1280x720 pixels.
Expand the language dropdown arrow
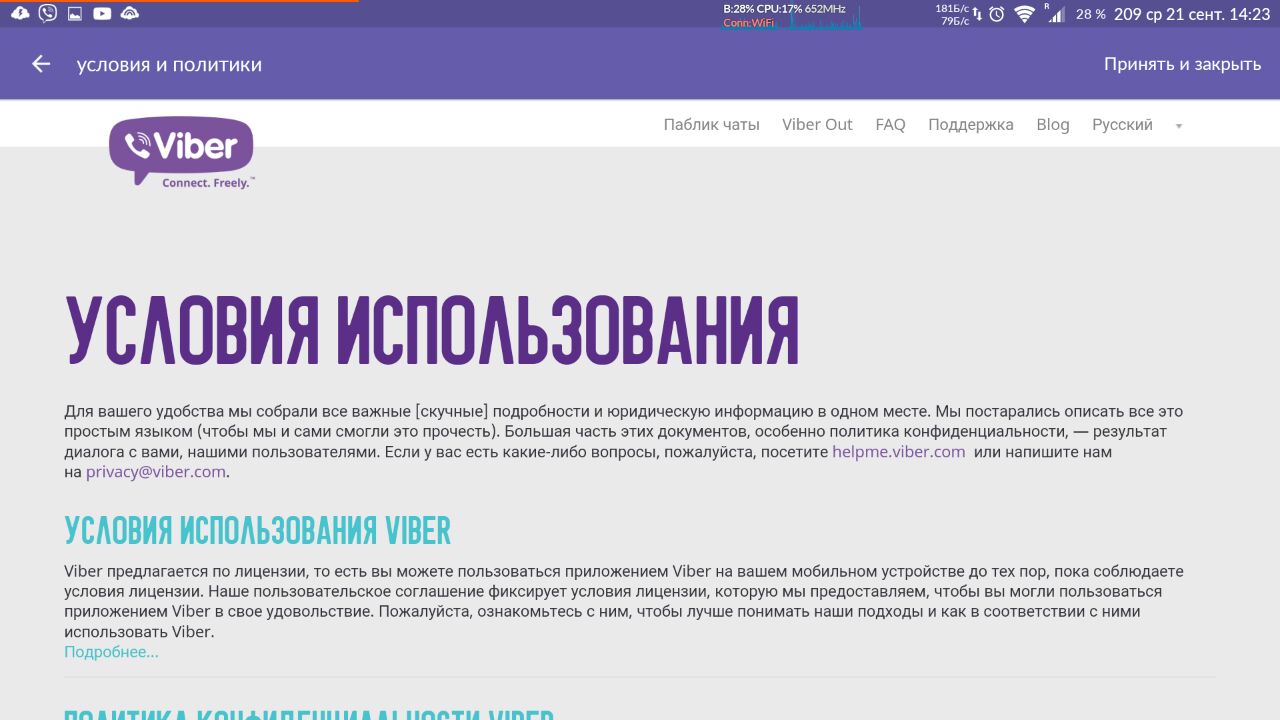[x=1179, y=126]
